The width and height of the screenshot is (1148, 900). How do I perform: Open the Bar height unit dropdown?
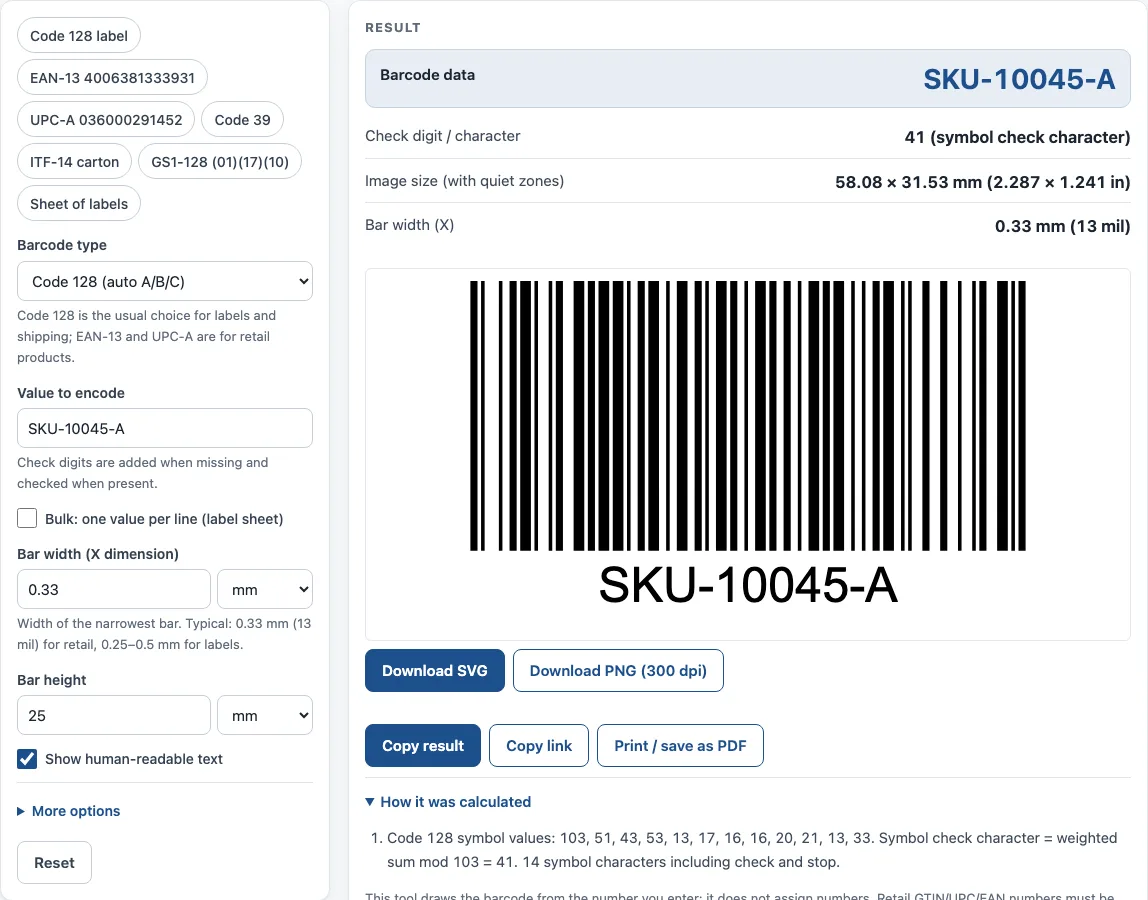[x=265, y=715]
